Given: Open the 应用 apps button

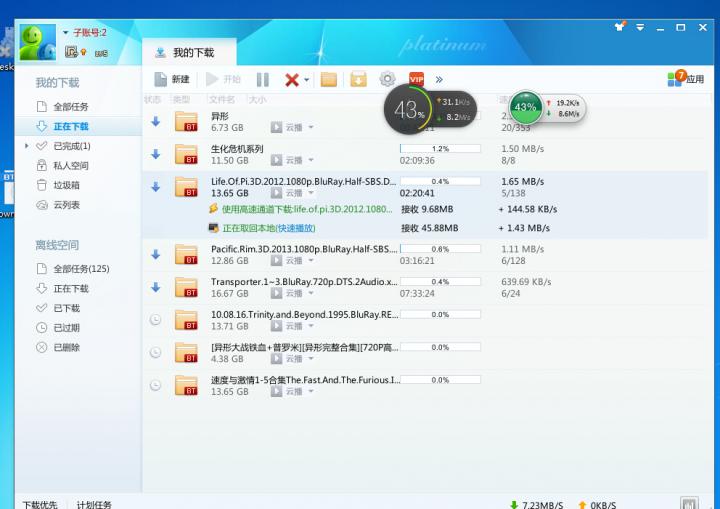Looking at the screenshot, I should (686, 79).
